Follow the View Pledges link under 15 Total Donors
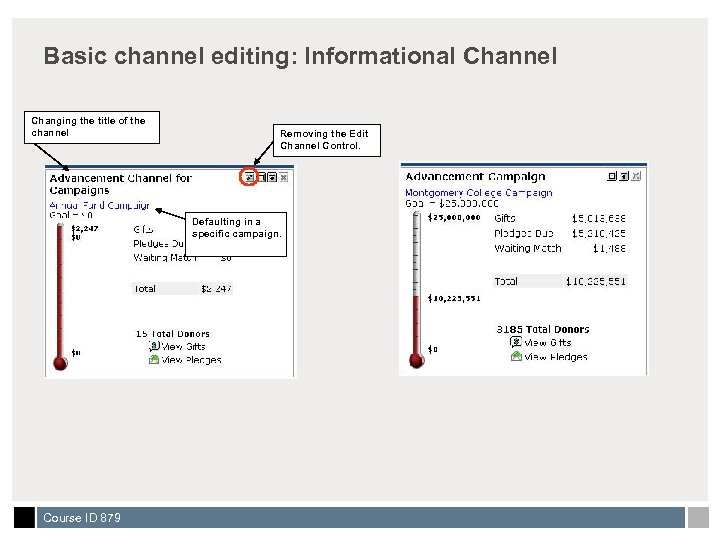The width and height of the screenshot is (720, 540). coord(191,360)
